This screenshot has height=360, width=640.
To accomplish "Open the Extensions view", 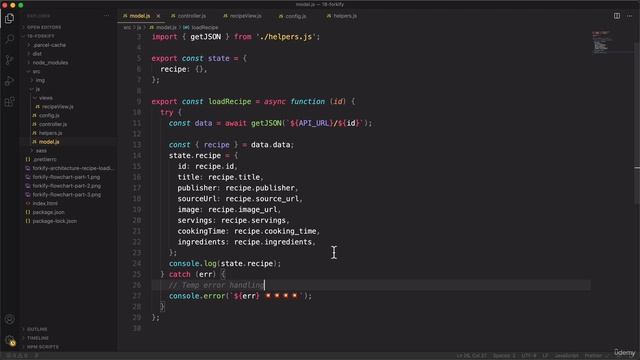I will (x=9, y=102).
